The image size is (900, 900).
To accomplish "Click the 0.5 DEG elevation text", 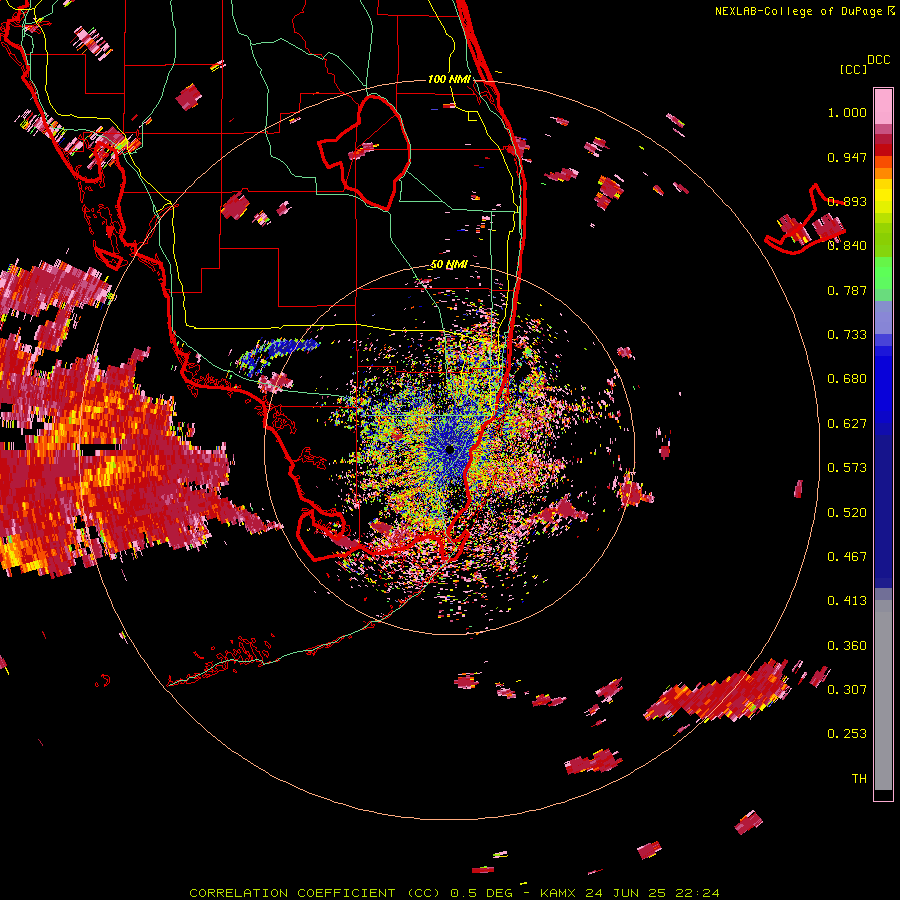I will point(482,893).
